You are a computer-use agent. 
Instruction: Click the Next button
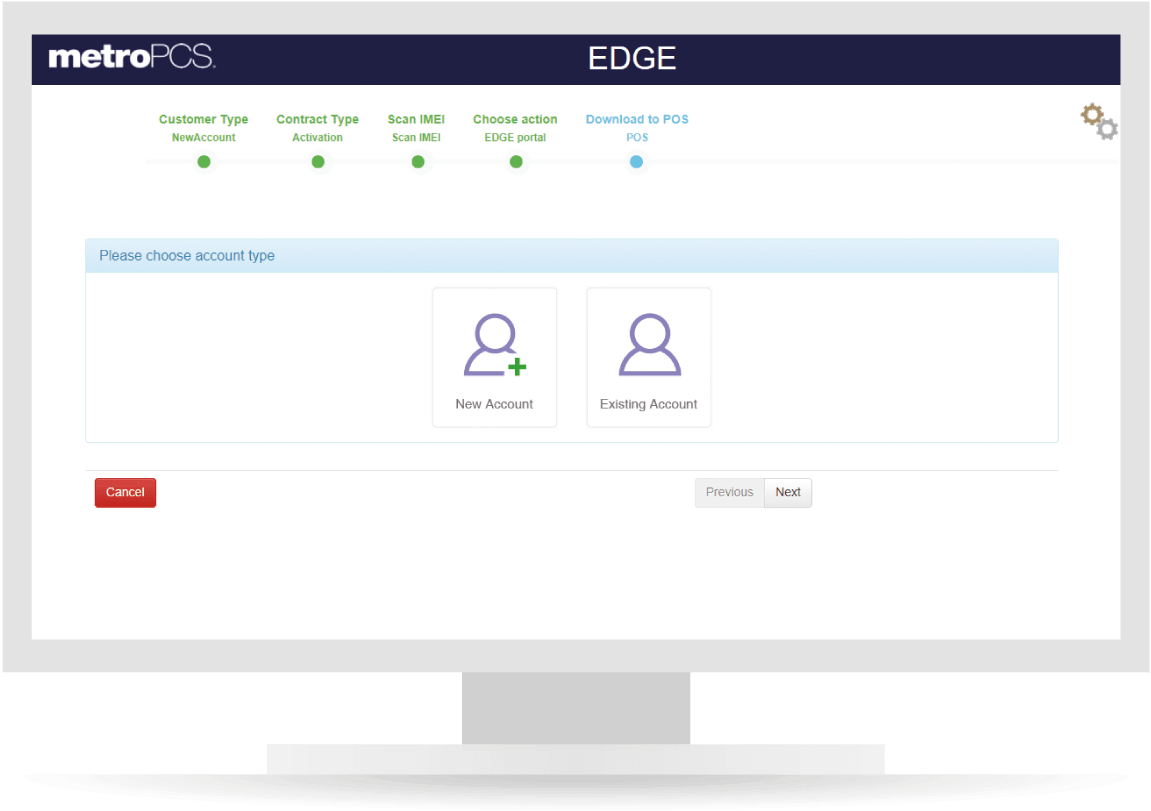(788, 492)
